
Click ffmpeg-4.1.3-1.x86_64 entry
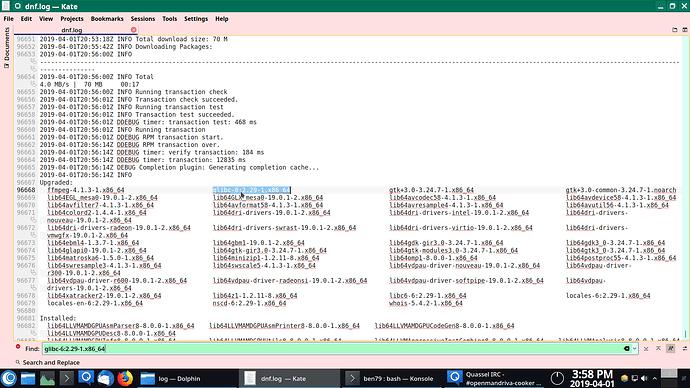pyautogui.click(x=86, y=190)
